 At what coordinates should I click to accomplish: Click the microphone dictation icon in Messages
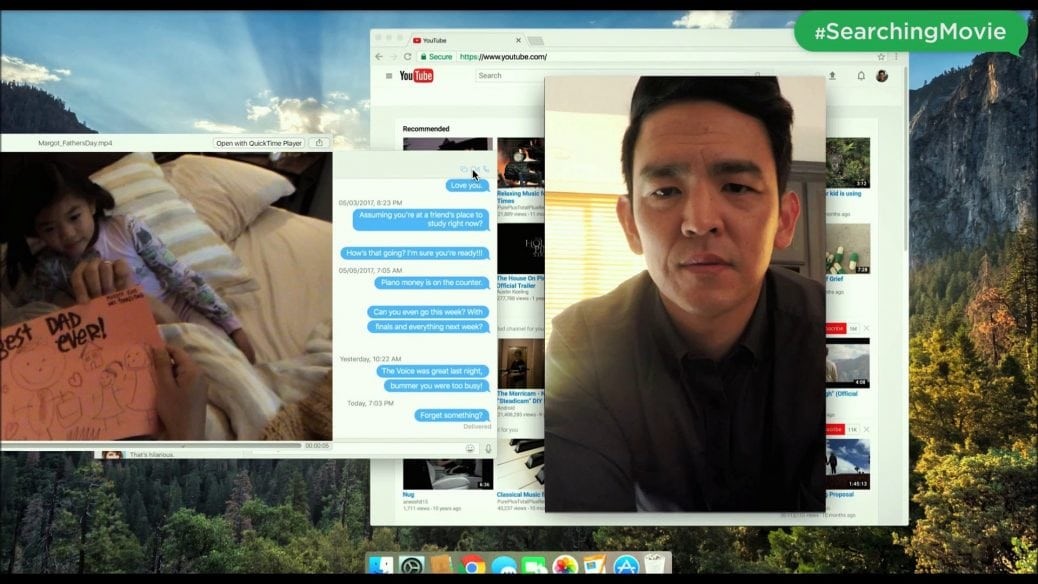pos(488,448)
